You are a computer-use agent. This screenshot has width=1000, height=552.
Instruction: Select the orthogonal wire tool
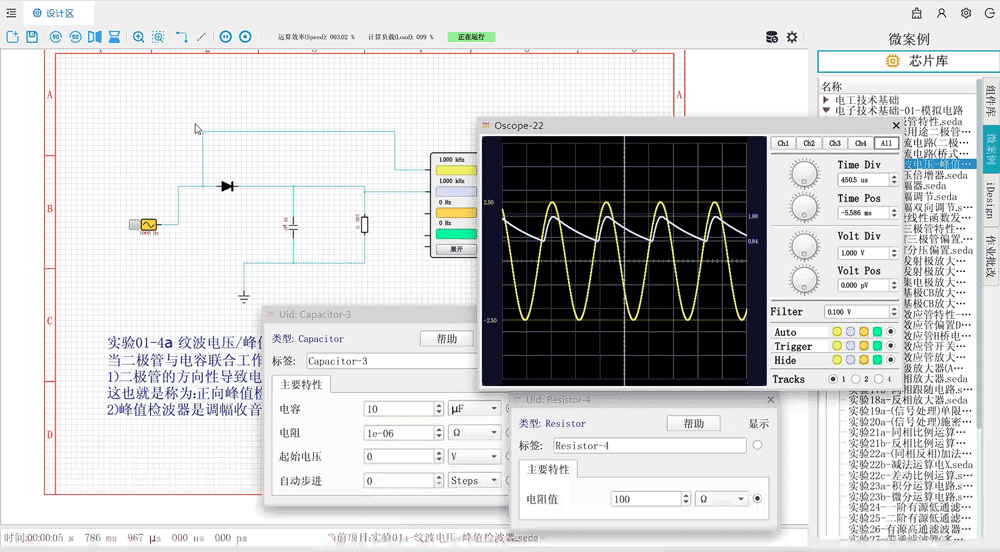(182, 37)
